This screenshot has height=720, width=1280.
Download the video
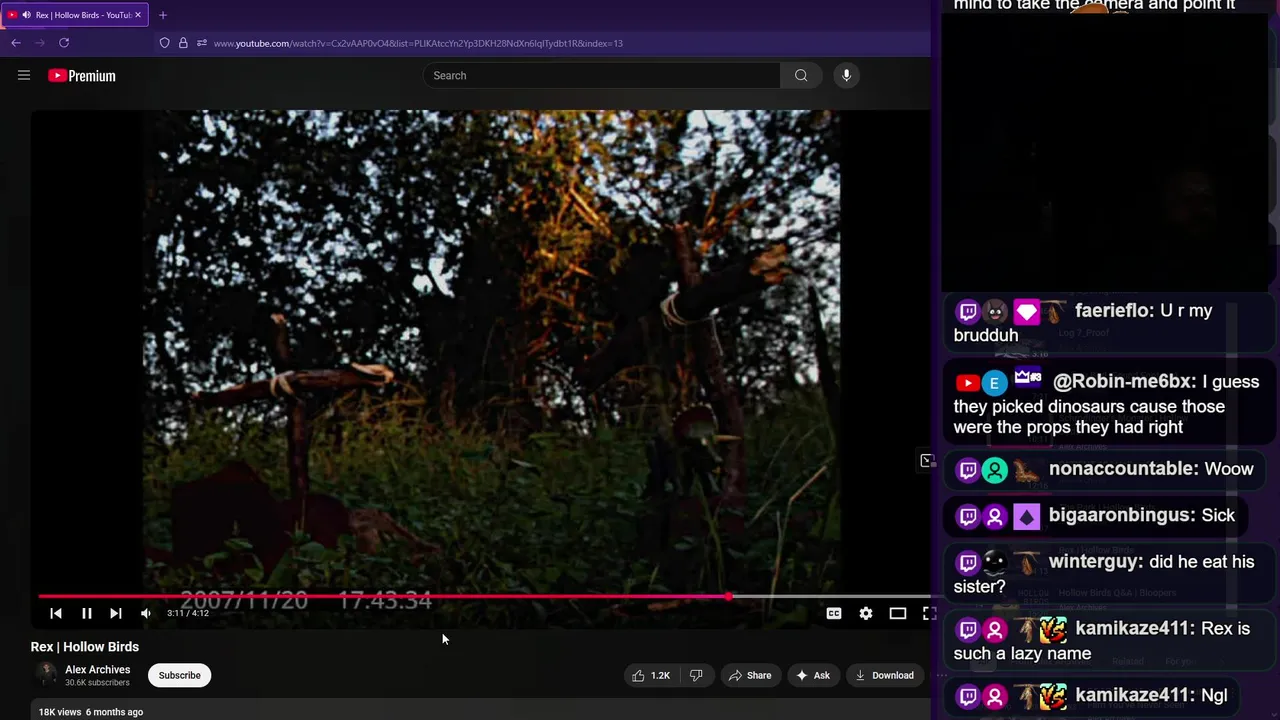[884, 675]
